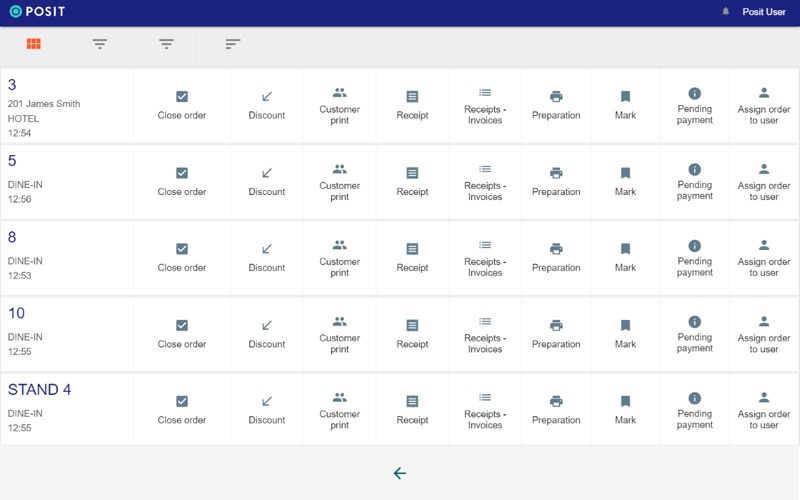Viewport: 800px width, 500px height.
Task: Mark order 10
Action: pyautogui.click(x=626, y=335)
